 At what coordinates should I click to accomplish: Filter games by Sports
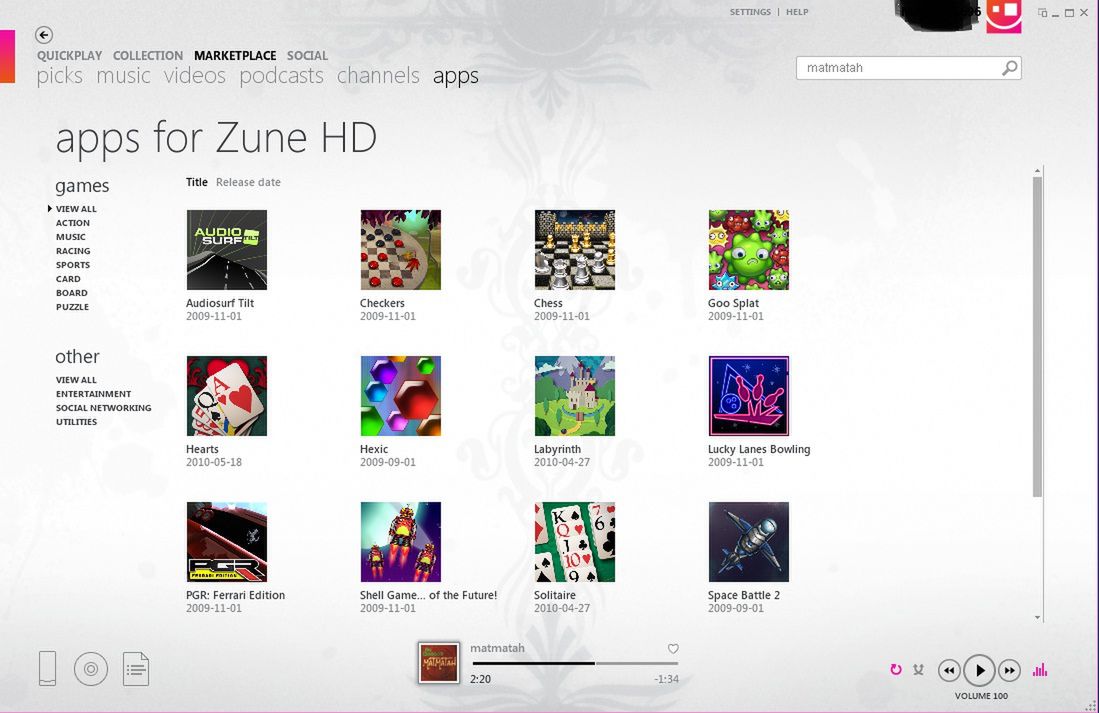click(x=73, y=265)
